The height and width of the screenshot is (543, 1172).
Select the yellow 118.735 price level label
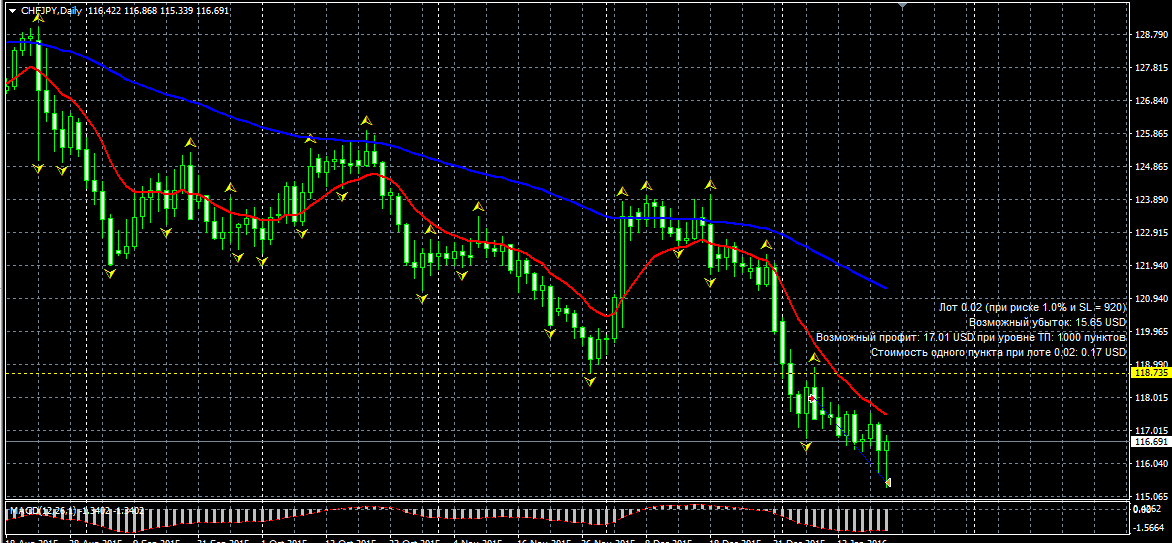(x=1151, y=372)
